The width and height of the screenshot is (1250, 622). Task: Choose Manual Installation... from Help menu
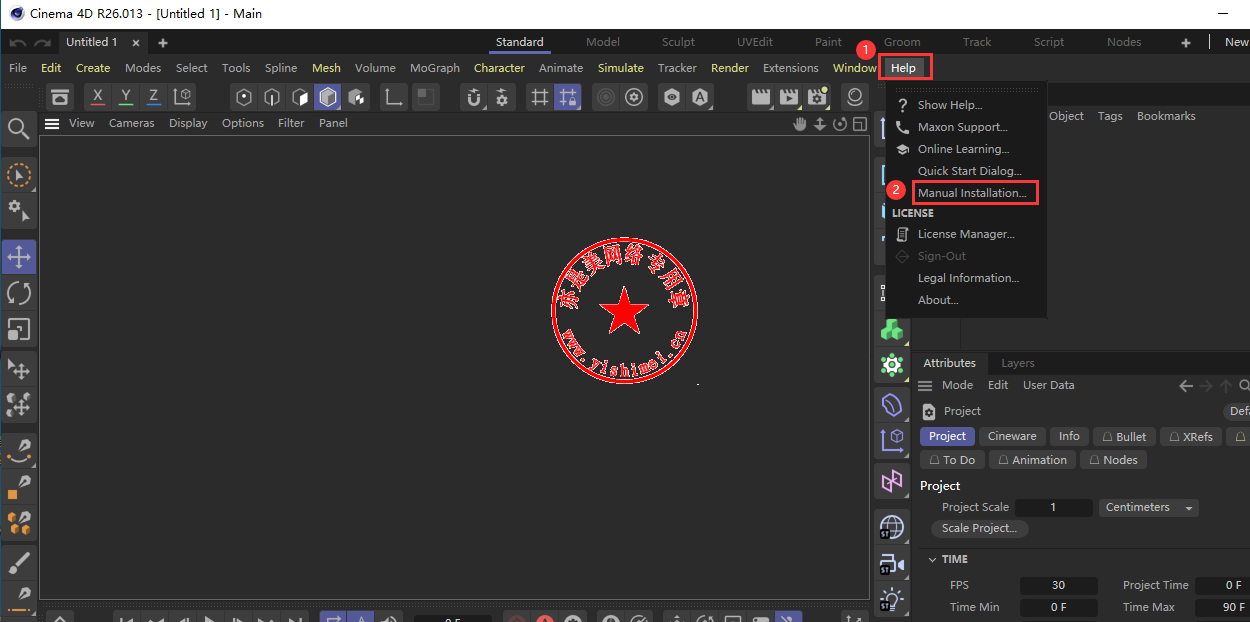click(x=972, y=193)
